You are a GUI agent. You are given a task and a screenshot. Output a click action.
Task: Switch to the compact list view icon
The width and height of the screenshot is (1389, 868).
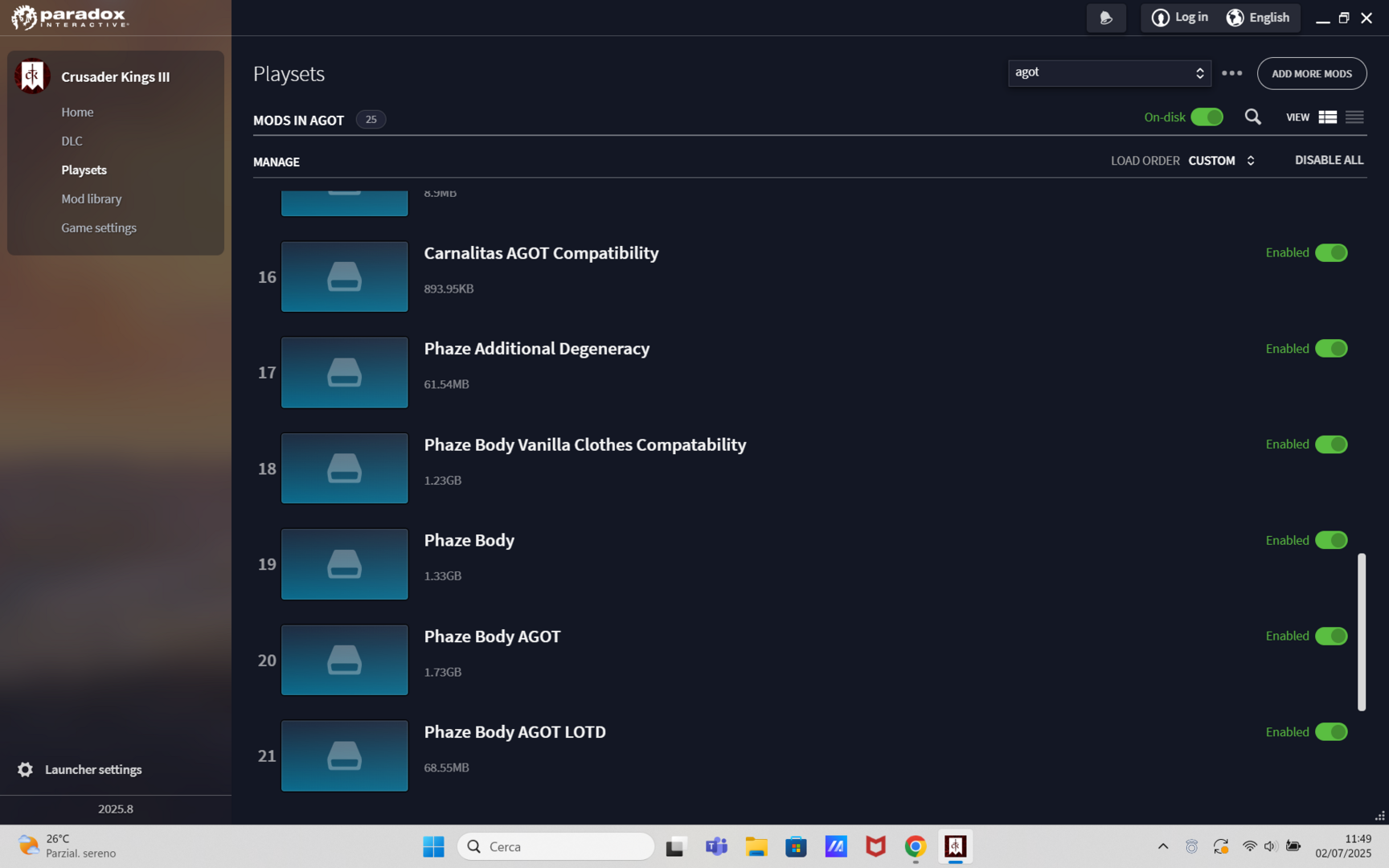[1354, 117]
